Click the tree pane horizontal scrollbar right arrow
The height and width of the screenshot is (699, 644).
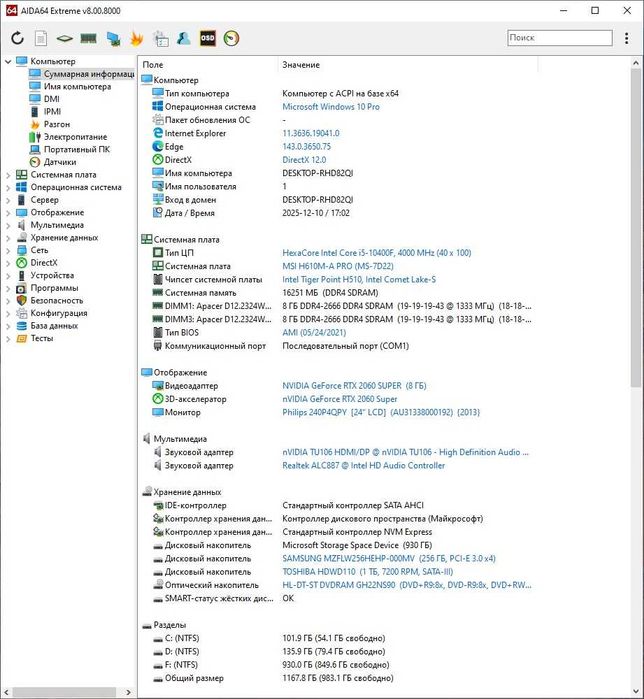(x=128, y=692)
